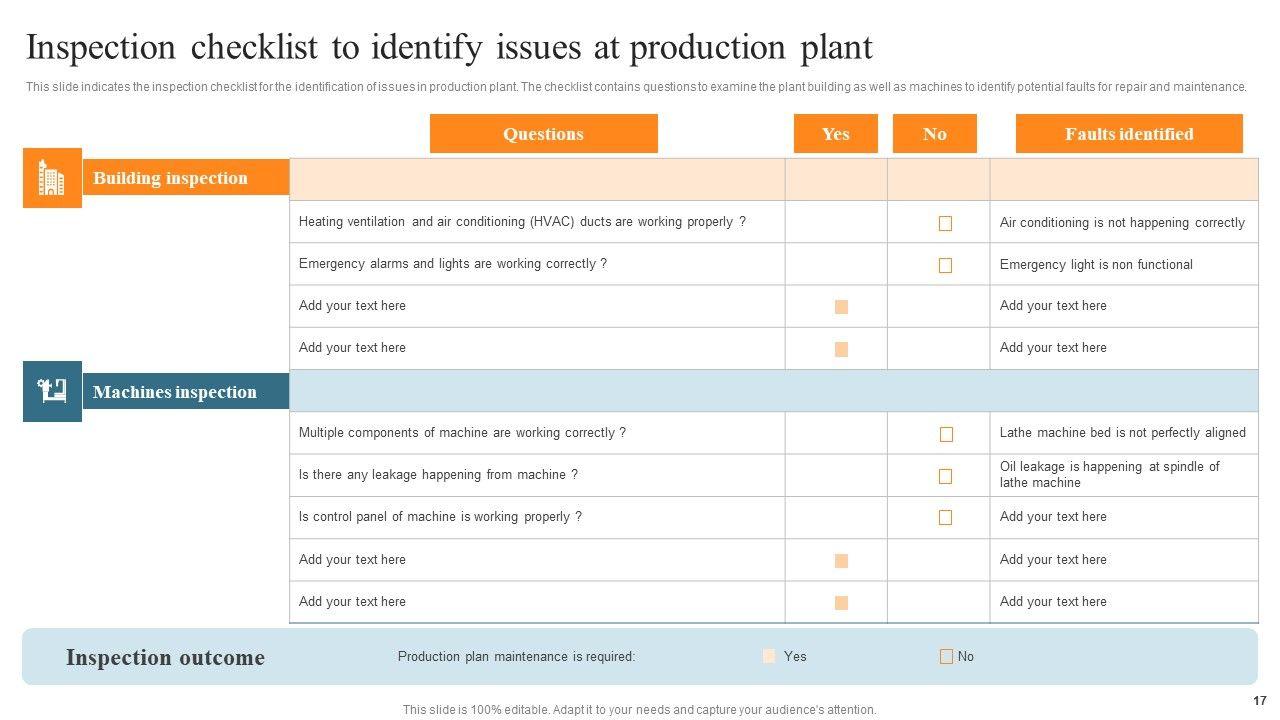This screenshot has width=1280, height=720.
Task: Click the oil leakage fault description cell
Action: (1109, 475)
